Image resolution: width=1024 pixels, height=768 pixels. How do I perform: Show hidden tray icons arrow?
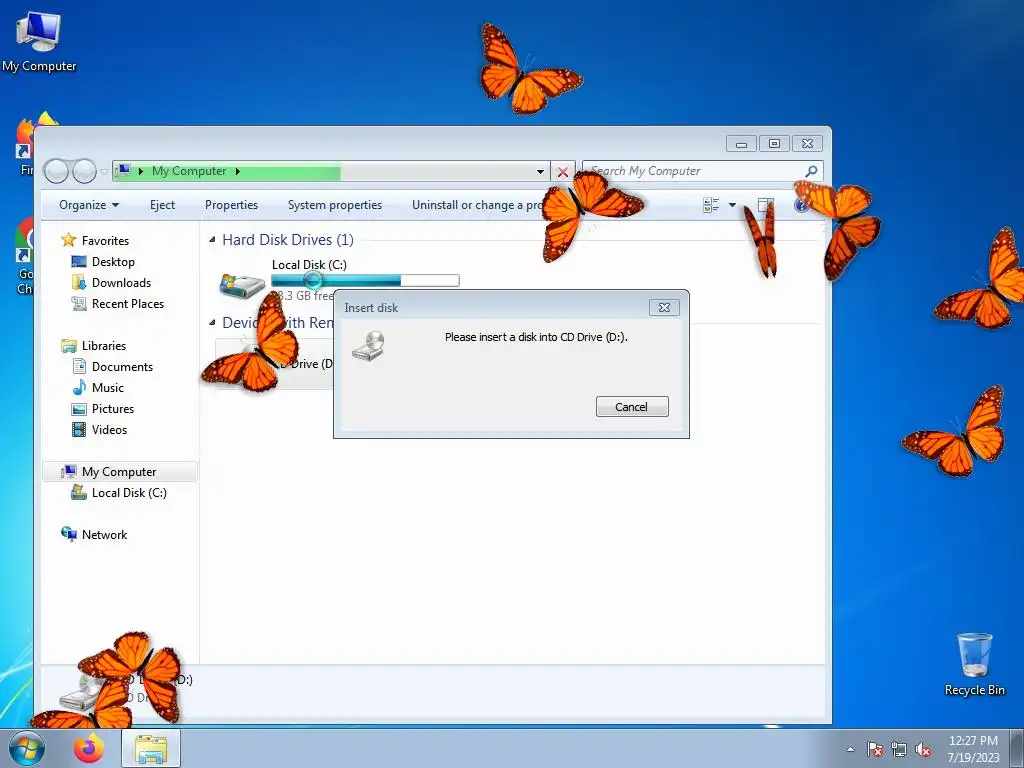click(x=850, y=749)
